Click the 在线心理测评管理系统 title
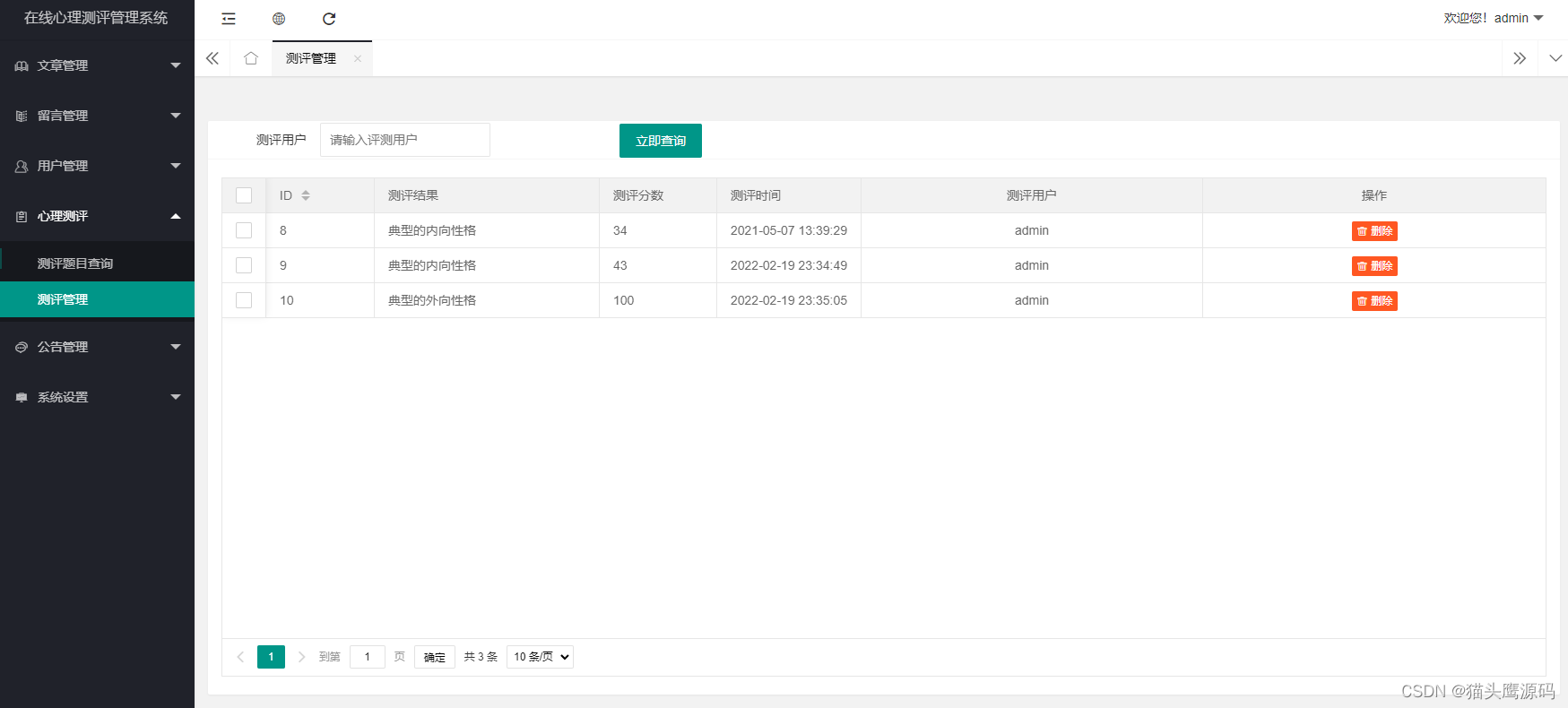The image size is (1568, 708). coord(96,18)
